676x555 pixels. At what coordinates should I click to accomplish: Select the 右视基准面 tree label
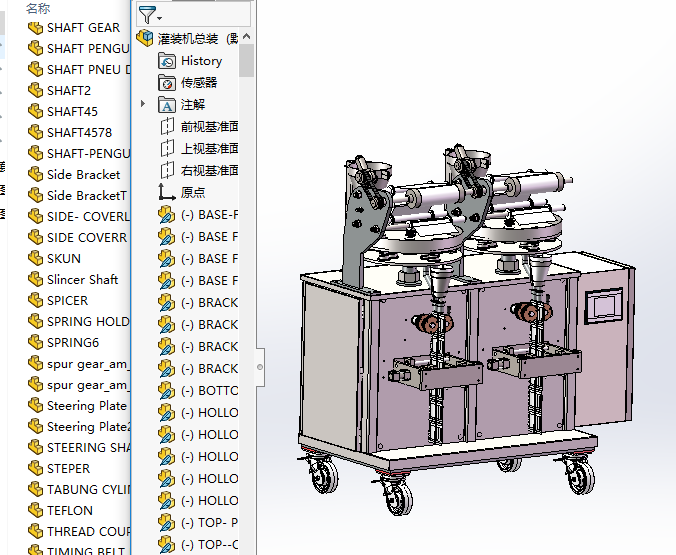point(210,171)
